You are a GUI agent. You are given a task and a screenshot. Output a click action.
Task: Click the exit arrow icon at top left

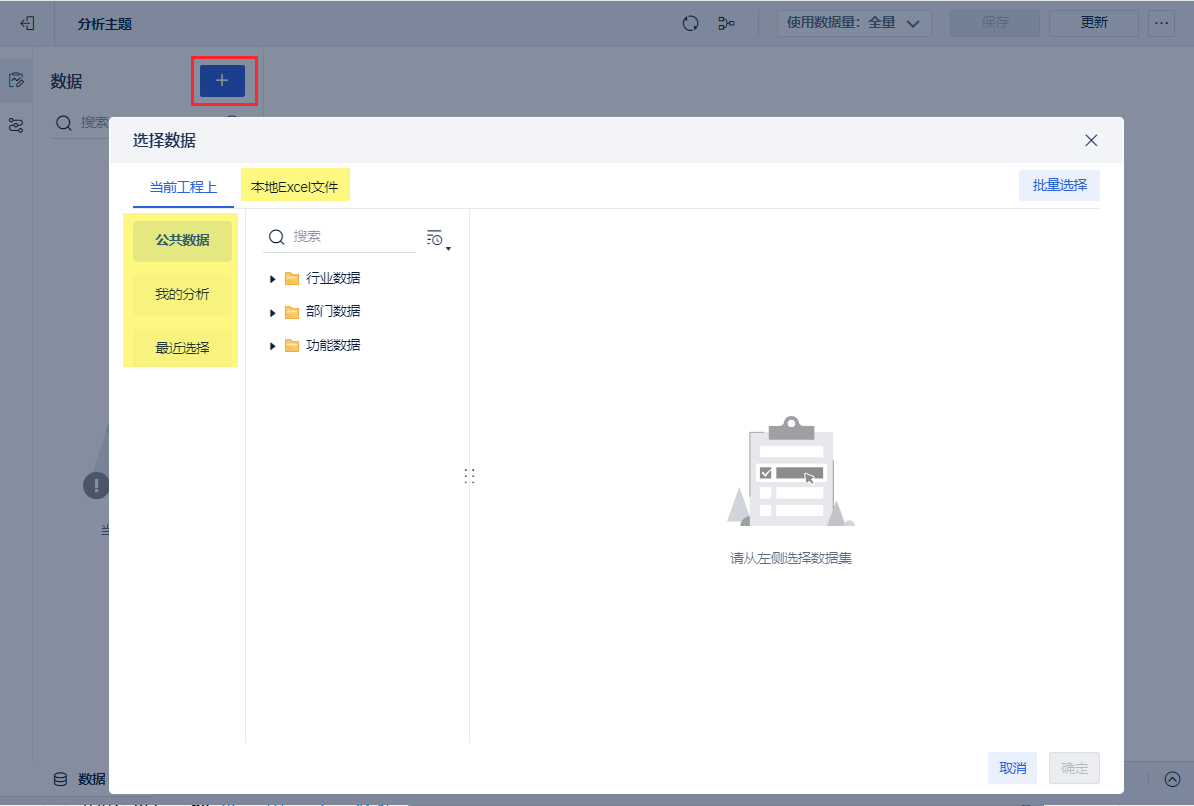pos(27,24)
